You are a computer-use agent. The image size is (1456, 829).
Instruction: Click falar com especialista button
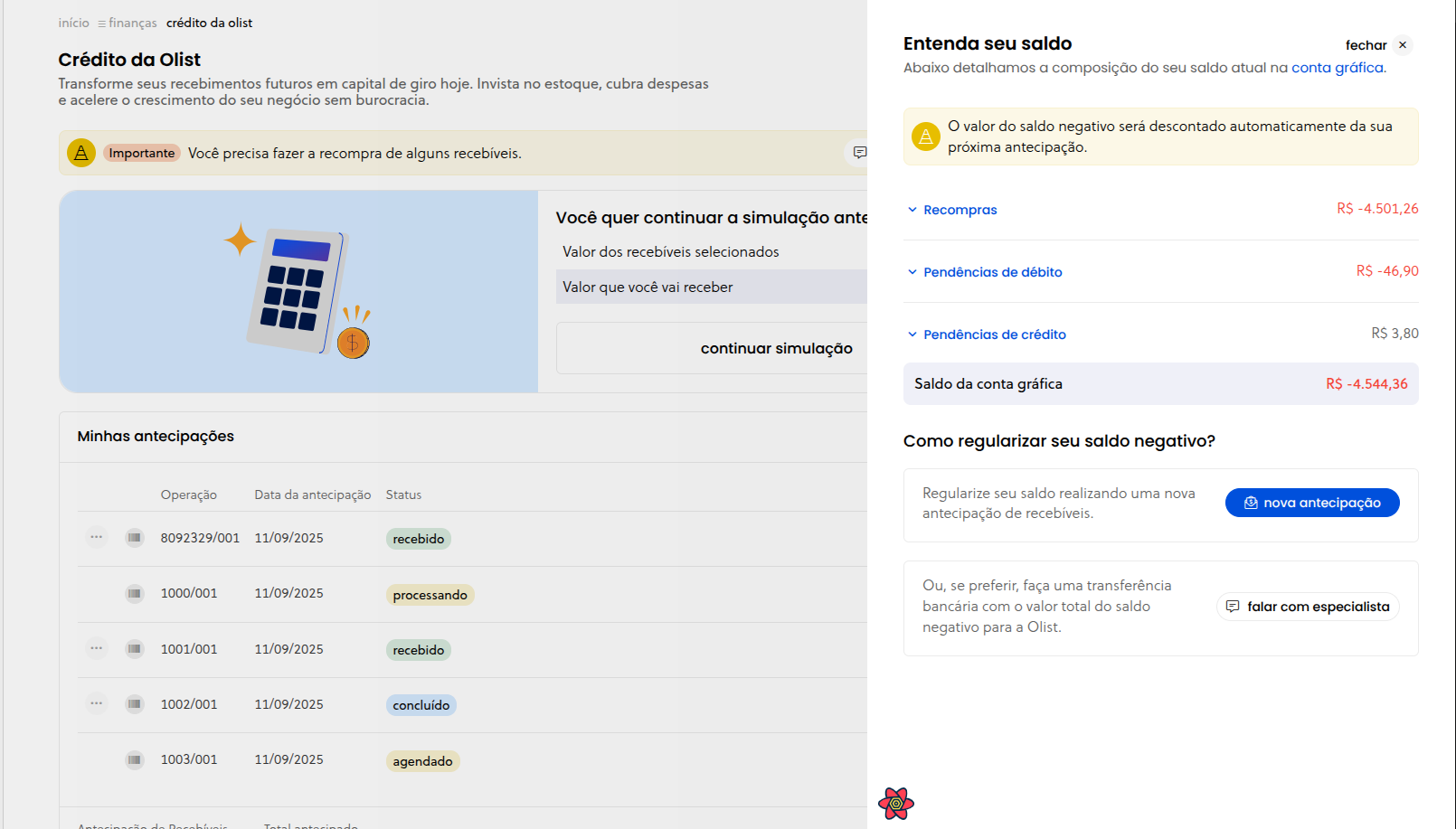1308,607
